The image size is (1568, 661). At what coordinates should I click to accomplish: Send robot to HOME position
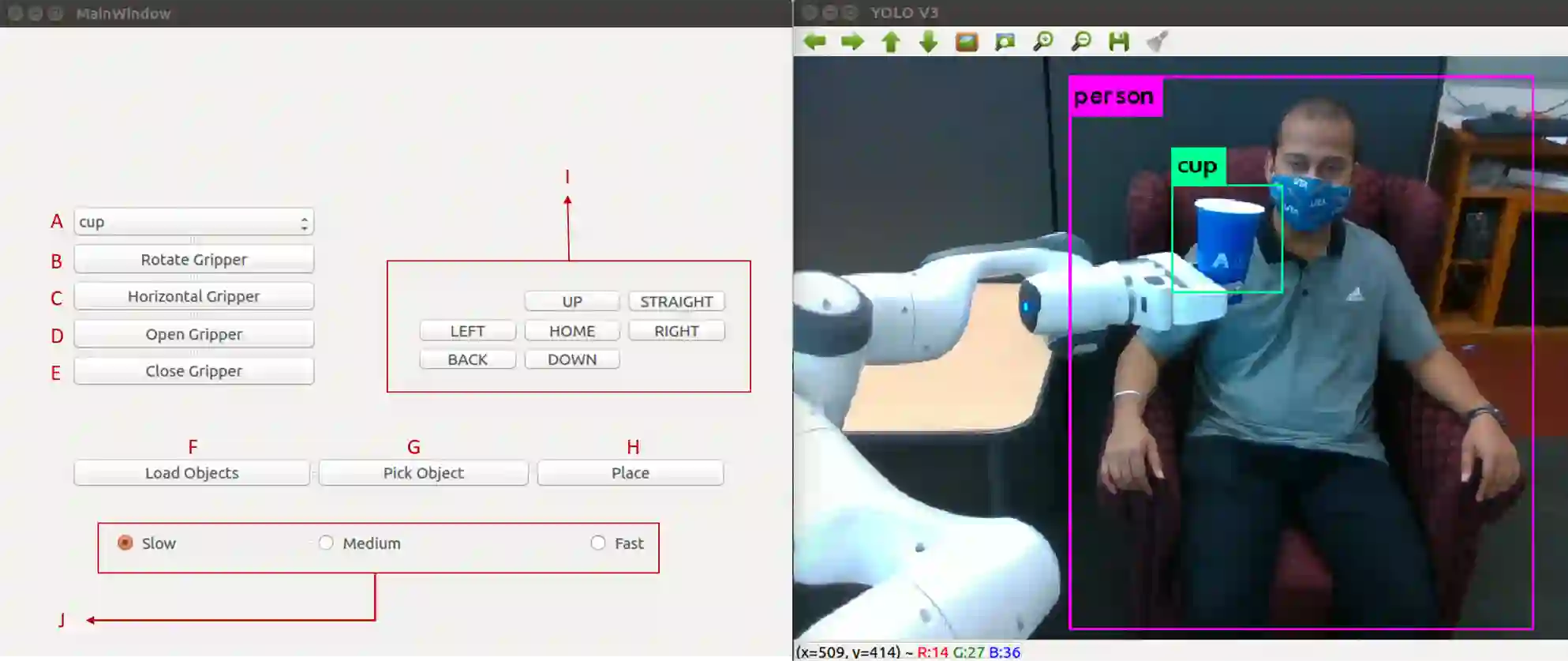(572, 331)
